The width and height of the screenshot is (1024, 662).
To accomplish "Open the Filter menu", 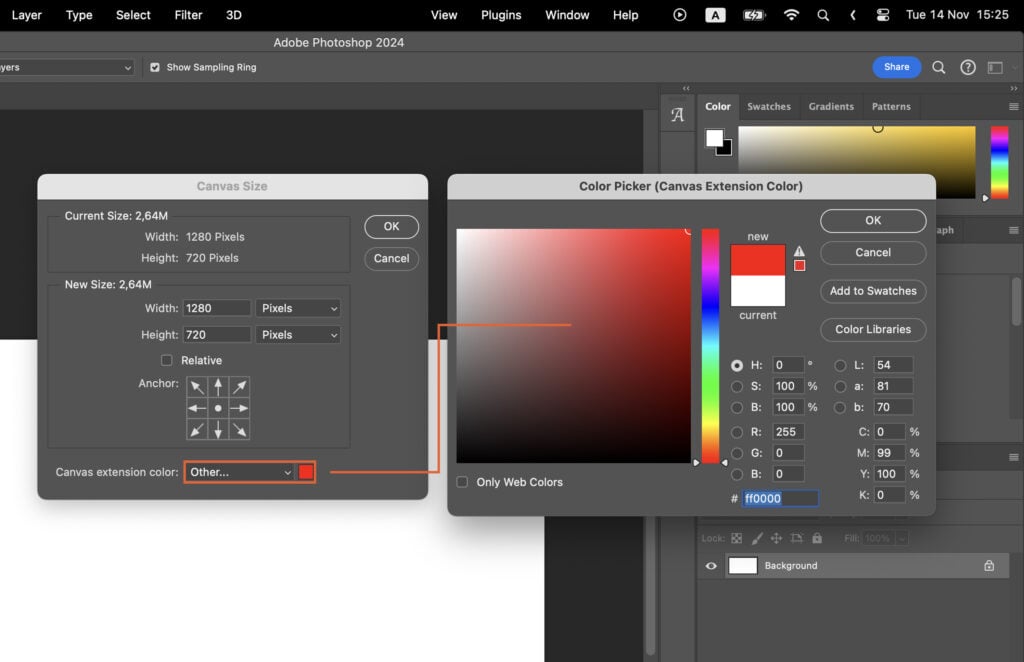I will click(x=187, y=15).
